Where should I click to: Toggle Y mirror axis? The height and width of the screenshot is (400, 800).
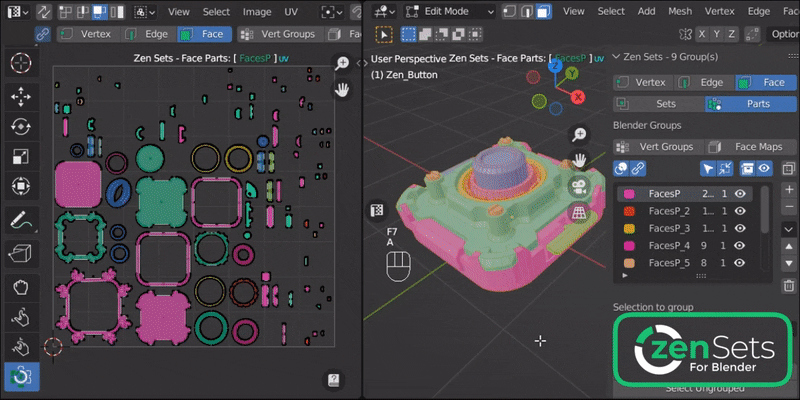(717, 34)
